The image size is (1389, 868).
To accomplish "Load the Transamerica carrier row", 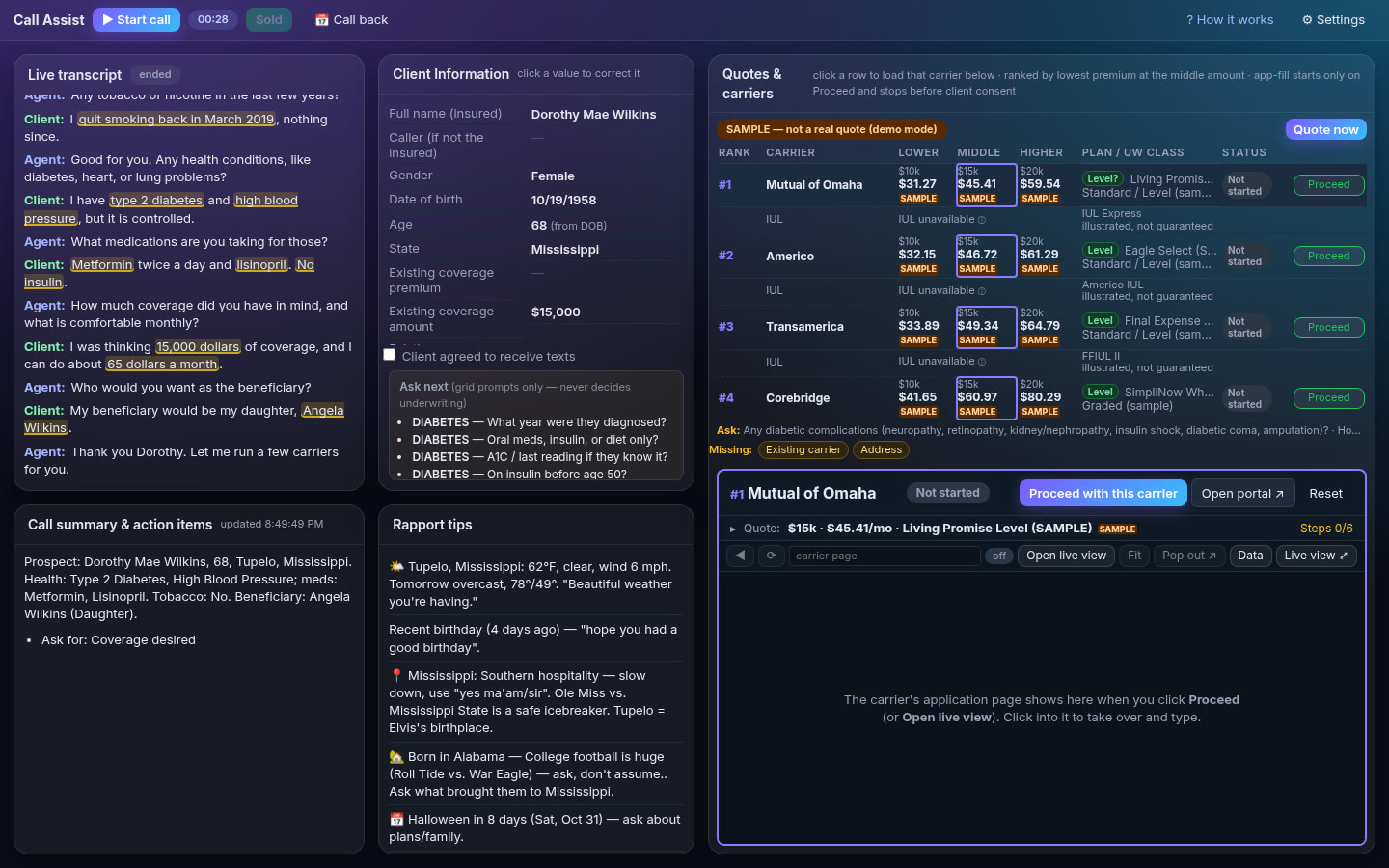I will point(1042,327).
